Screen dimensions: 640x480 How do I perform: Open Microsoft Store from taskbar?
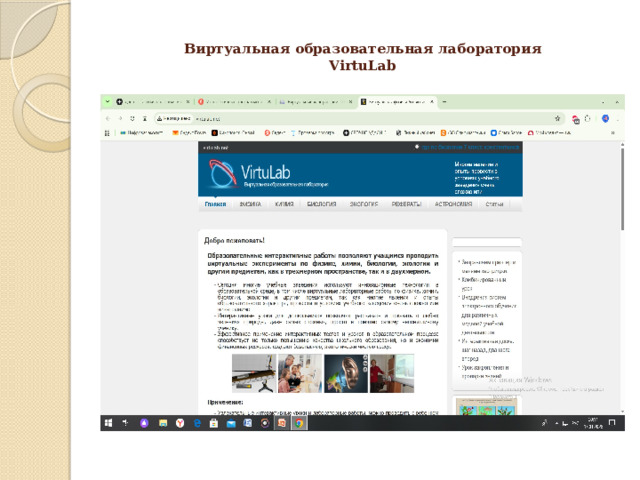click(214, 423)
